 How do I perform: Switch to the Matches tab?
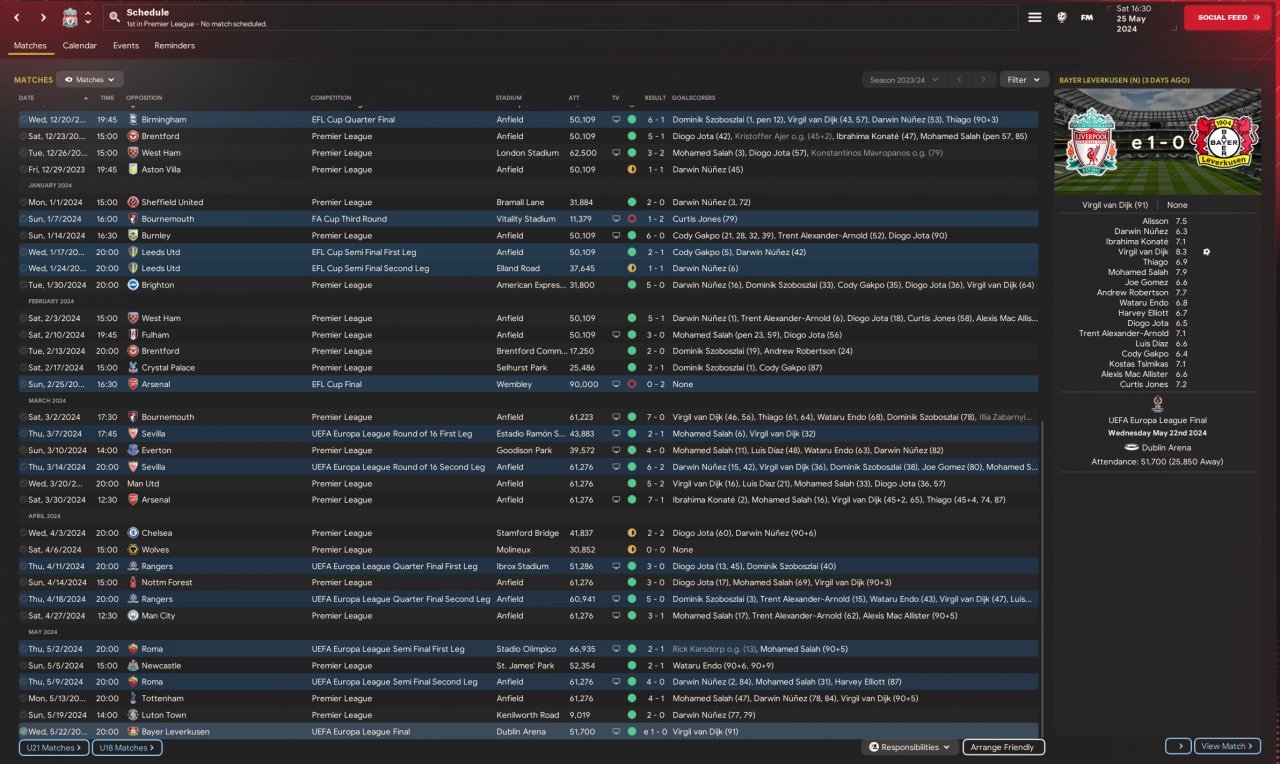click(x=30, y=46)
